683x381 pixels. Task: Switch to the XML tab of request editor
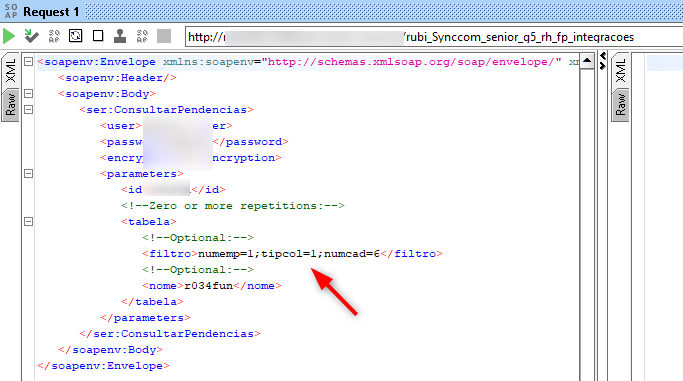click(10, 71)
